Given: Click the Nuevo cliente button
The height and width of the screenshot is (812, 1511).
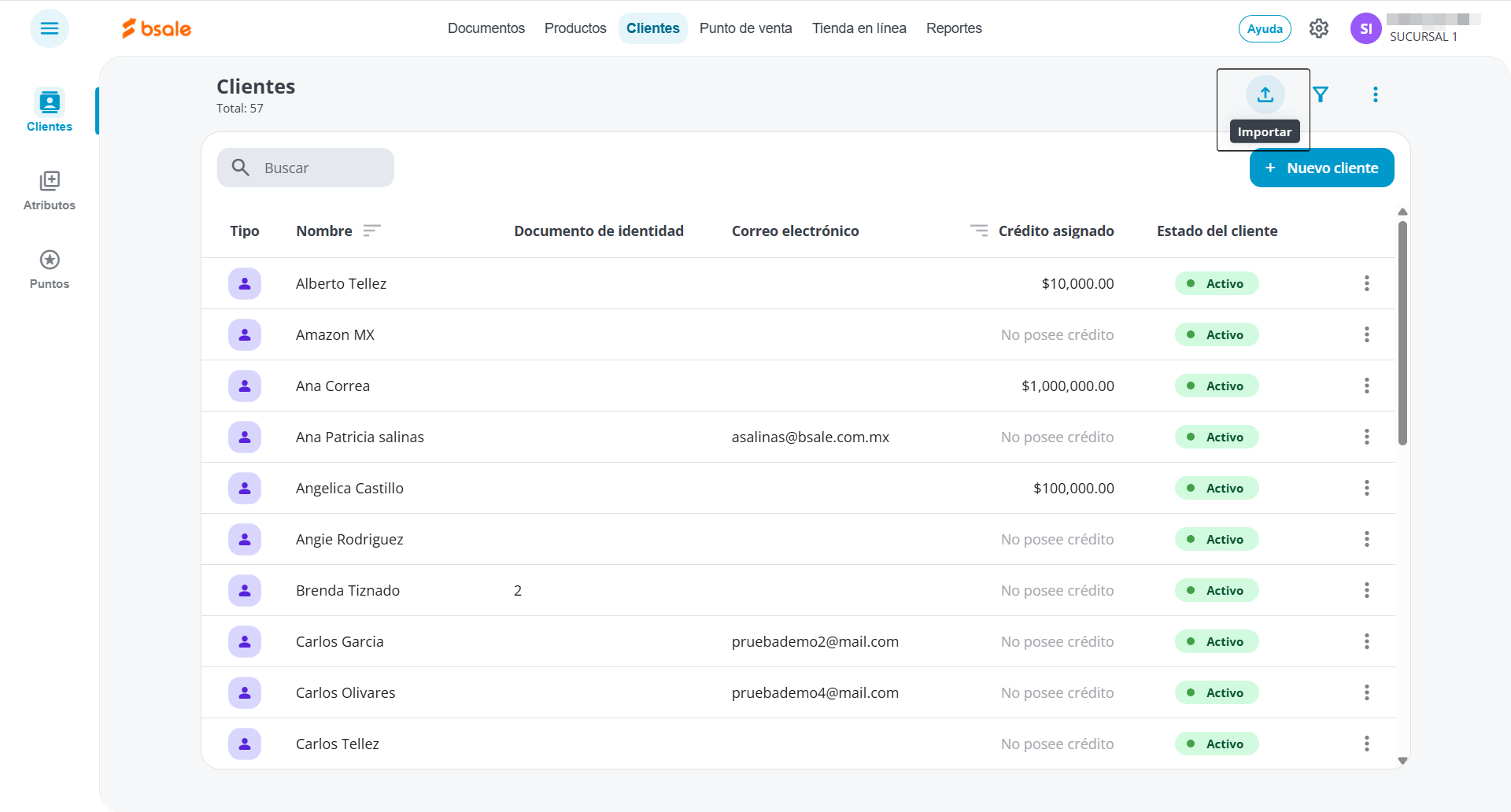Looking at the screenshot, I should [x=1322, y=168].
